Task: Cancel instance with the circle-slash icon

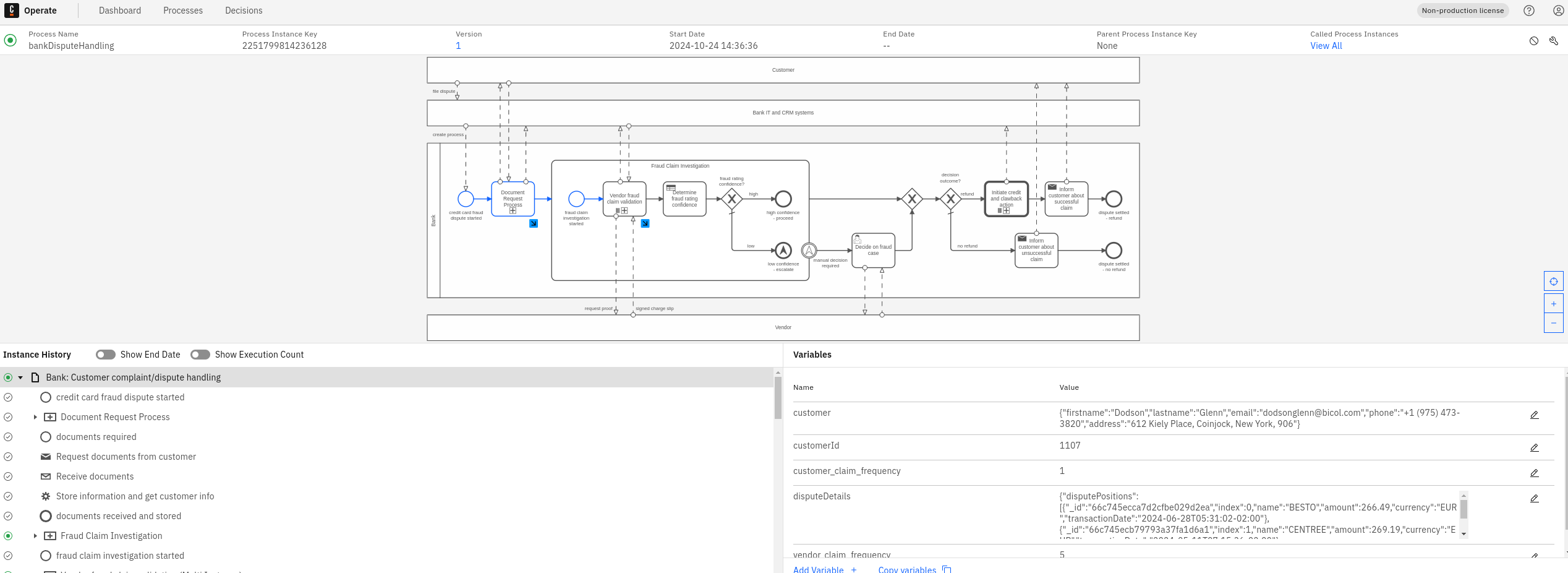Action: tap(1534, 41)
